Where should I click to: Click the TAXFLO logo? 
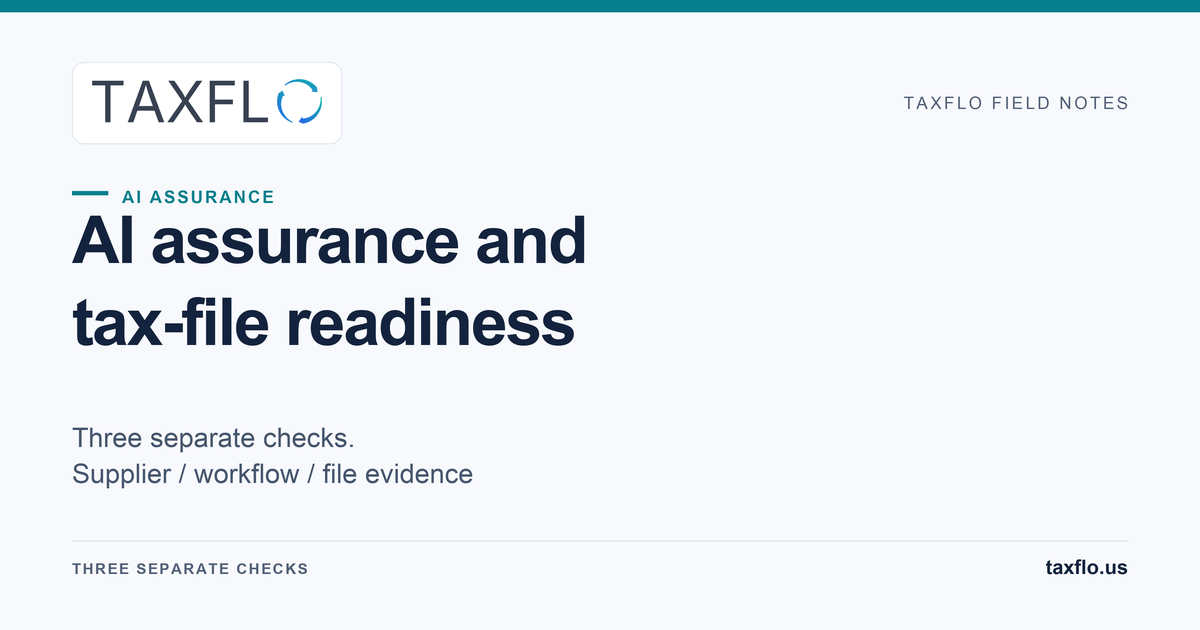207,103
